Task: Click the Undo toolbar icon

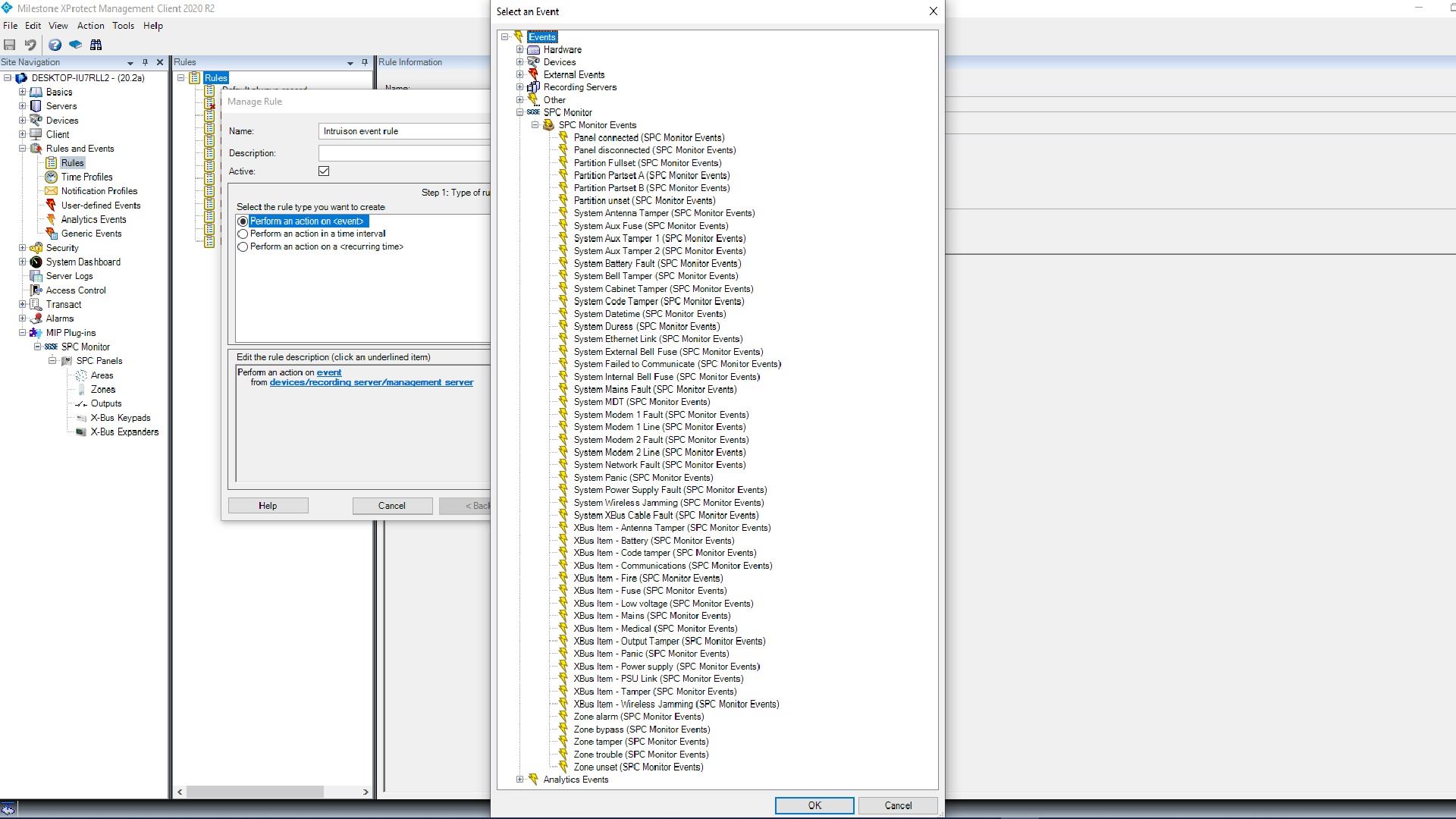Action: click(30, 45)
